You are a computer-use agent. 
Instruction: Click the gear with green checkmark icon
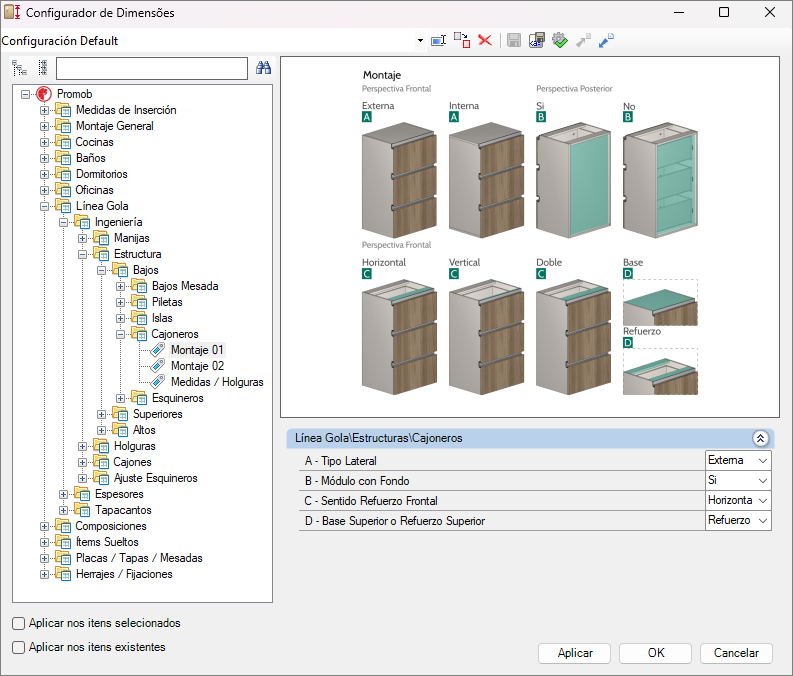pyautogui.click(x=560, y=40)
